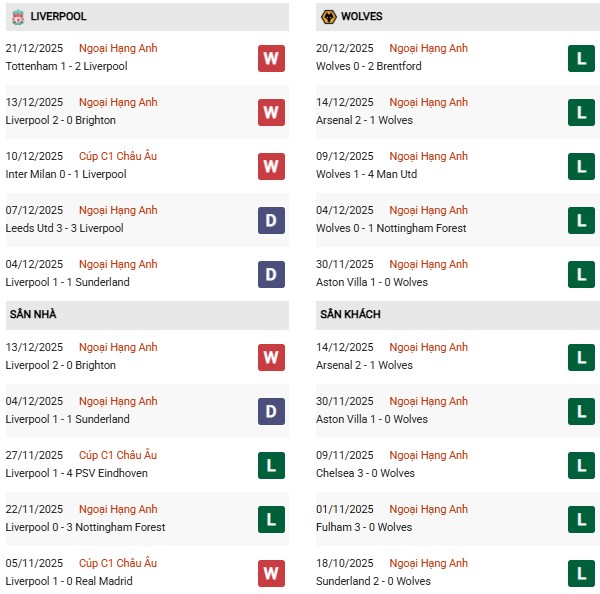Click the L badge for Wolves 0 - 2 Brentford
Screen dimensions: 600x594
point(581,58)
